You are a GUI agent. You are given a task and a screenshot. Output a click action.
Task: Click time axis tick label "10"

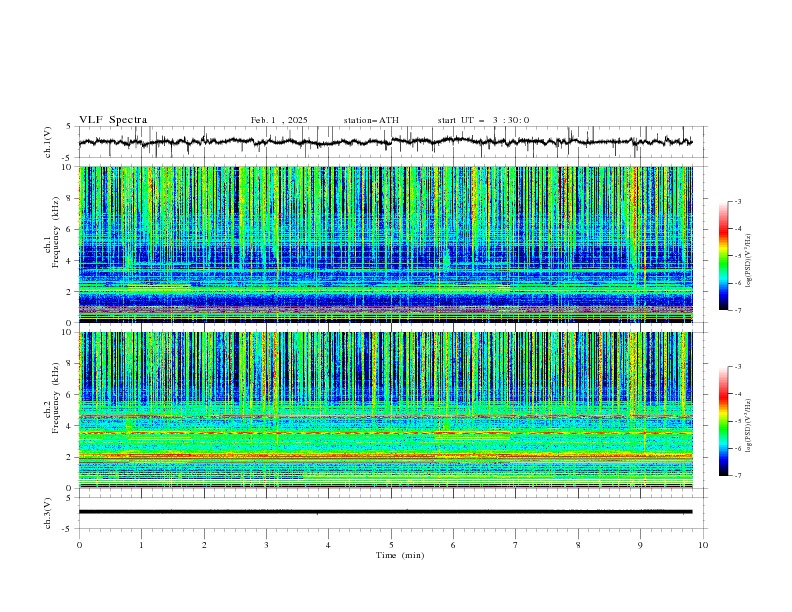pos(703,545)
